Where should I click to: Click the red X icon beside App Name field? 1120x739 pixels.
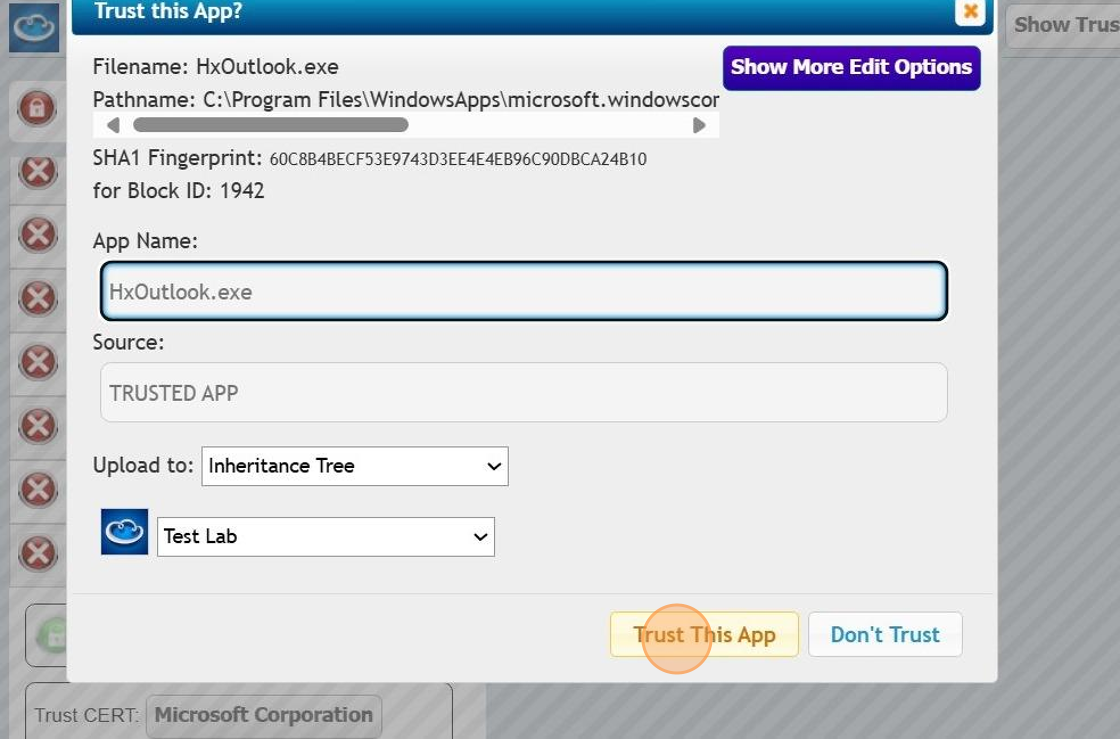point(38,298)
